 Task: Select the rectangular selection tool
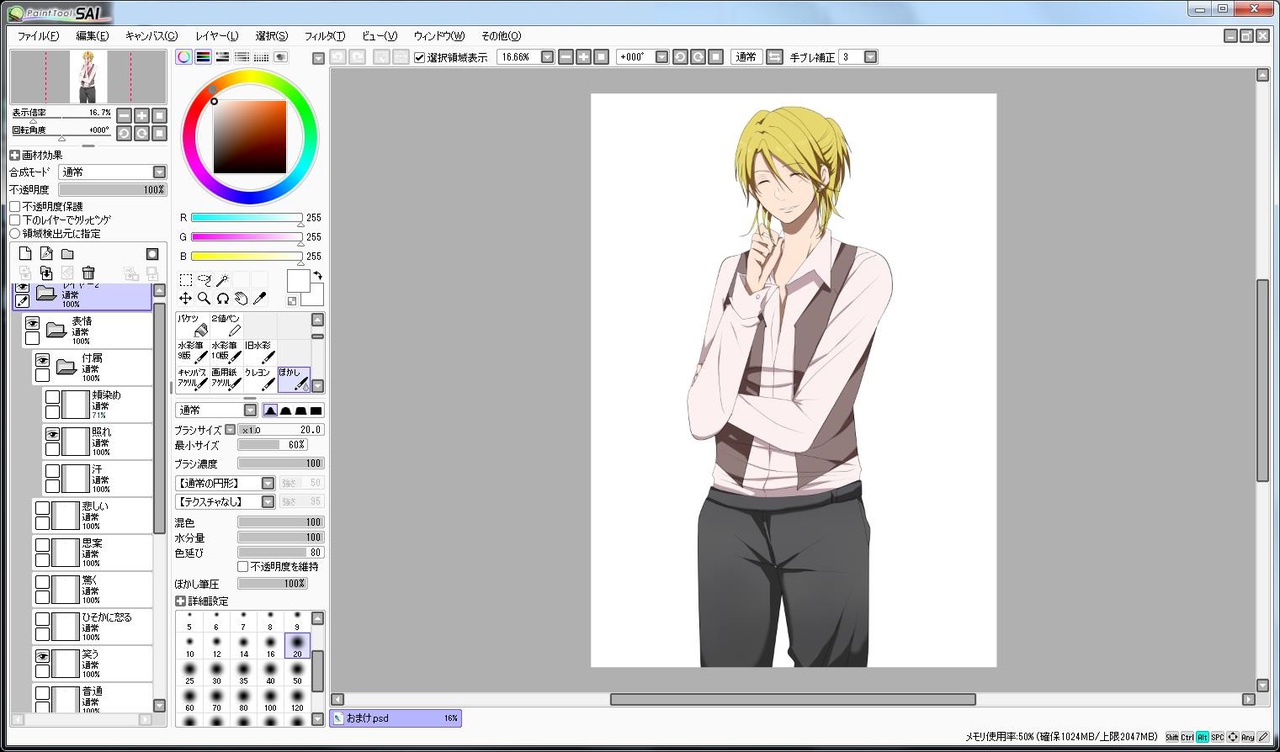click(x=186, y=280)
